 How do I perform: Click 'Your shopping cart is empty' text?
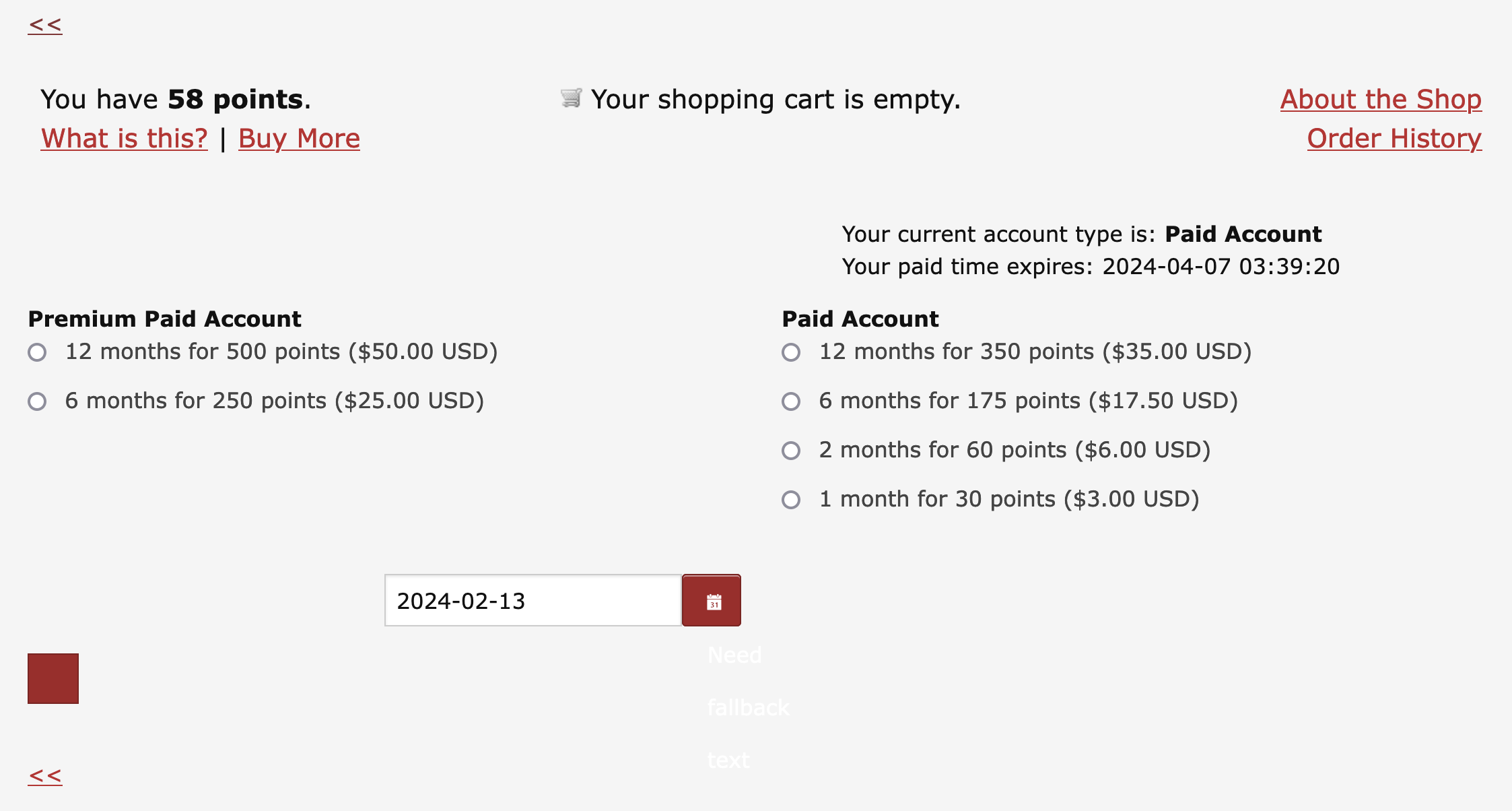[x=776, y=100]
